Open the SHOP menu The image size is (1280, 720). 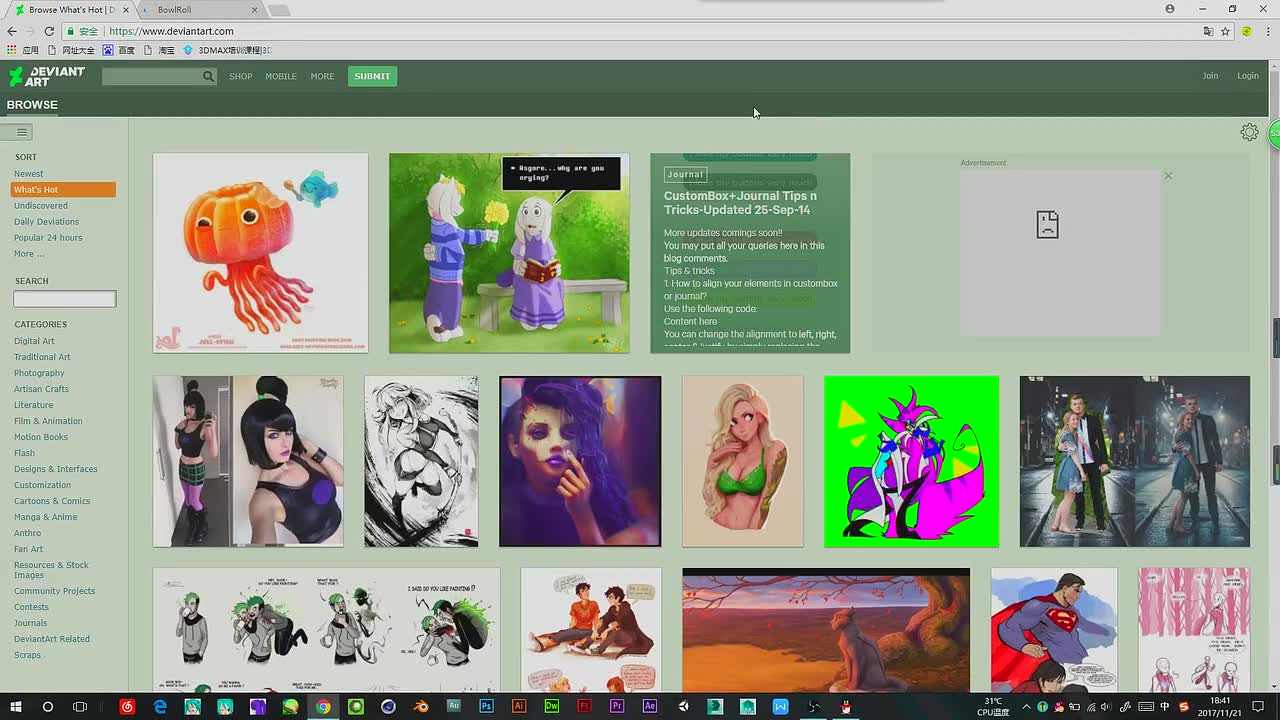point(240,76)
